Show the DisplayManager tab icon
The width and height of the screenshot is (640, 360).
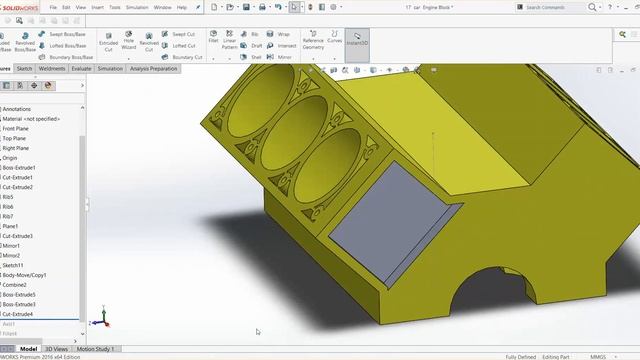pyautogui.click(x=48, y=85)
